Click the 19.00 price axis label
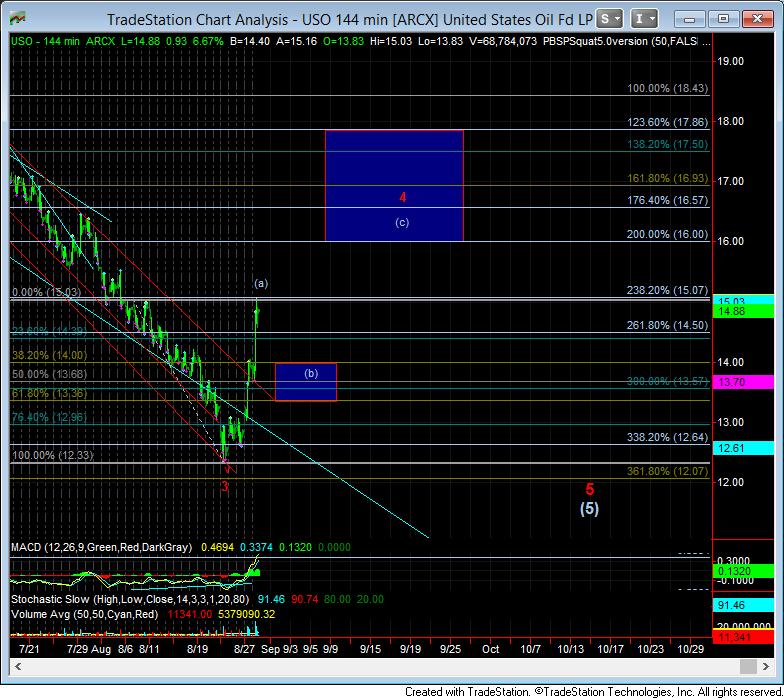The height and width of the screenshot is (698, 784). pyautogui.click(x=730, y=62)
